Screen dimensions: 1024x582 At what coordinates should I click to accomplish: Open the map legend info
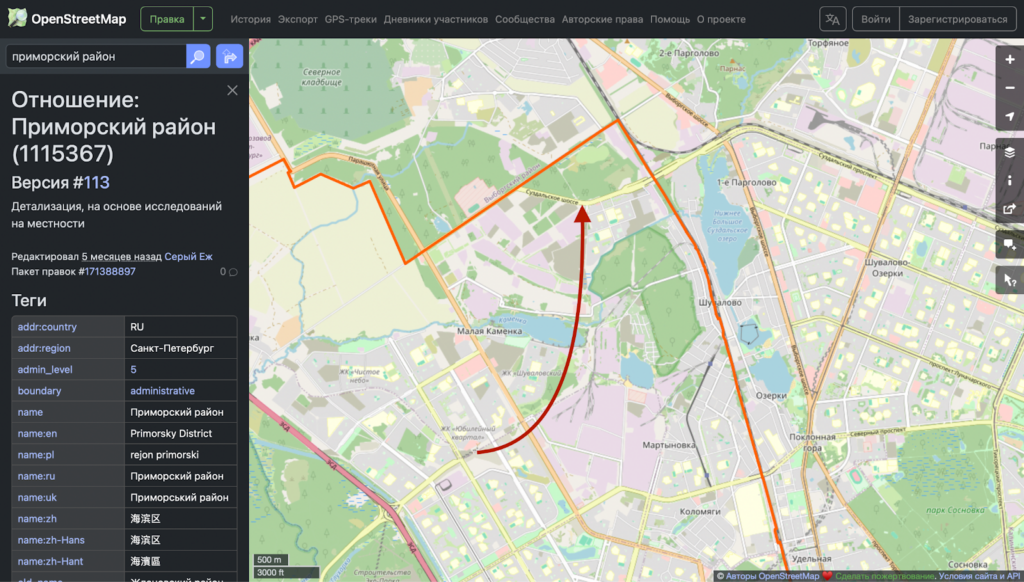(x=1009, y=181)
